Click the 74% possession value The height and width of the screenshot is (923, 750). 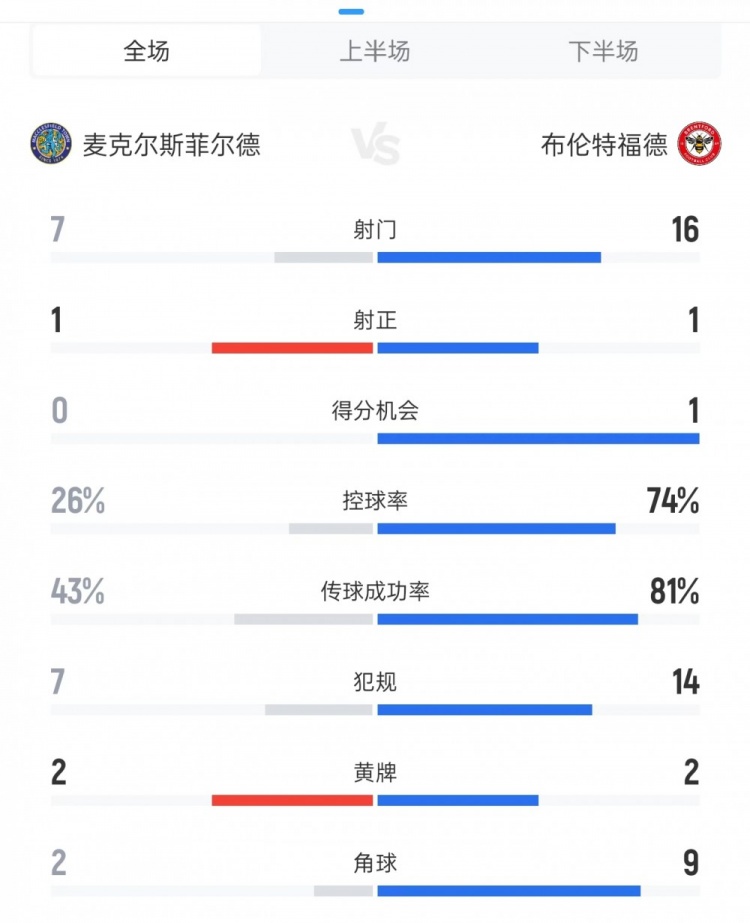point(672,501)
